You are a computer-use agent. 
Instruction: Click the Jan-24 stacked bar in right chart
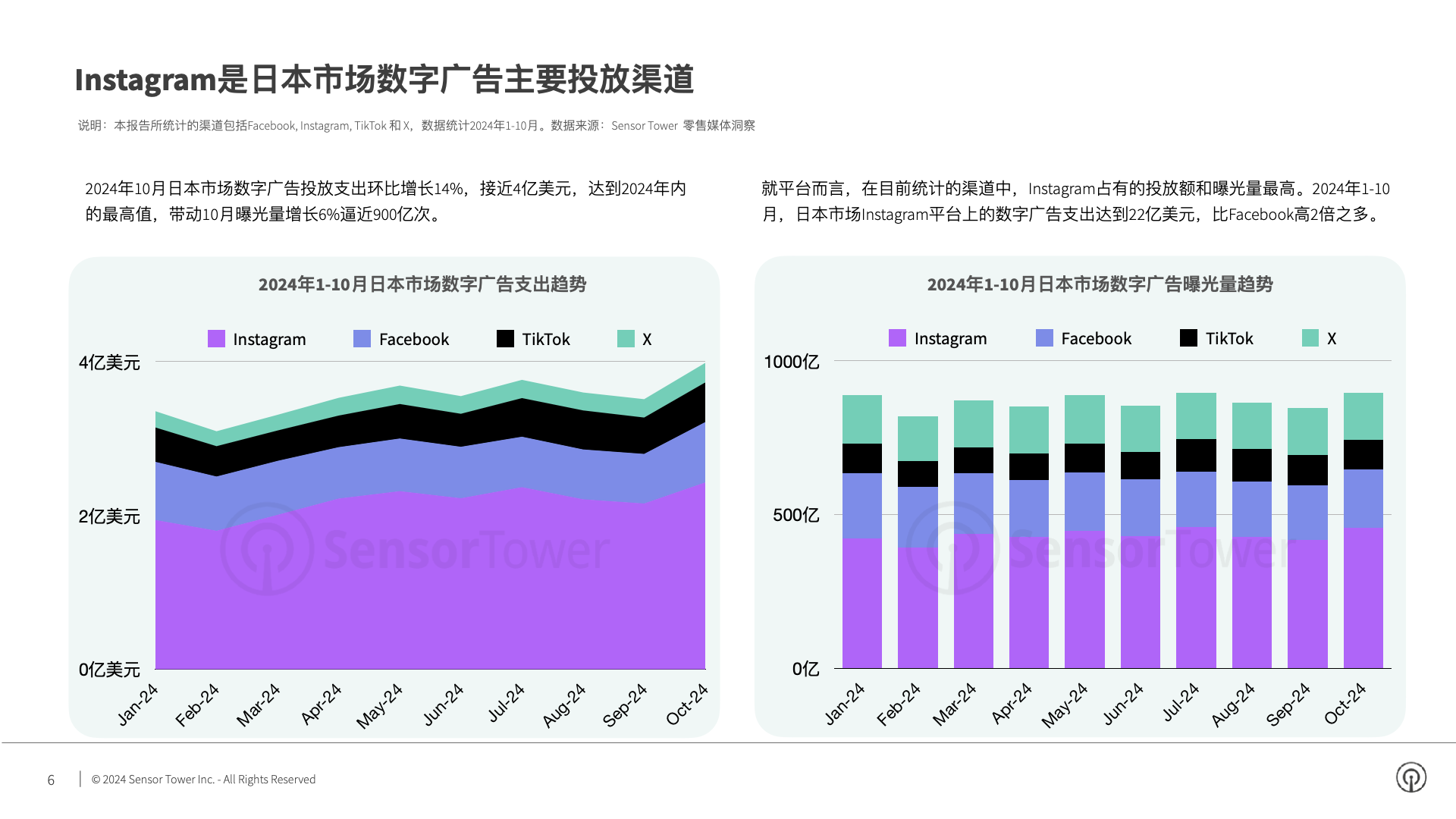pos(861,532)
